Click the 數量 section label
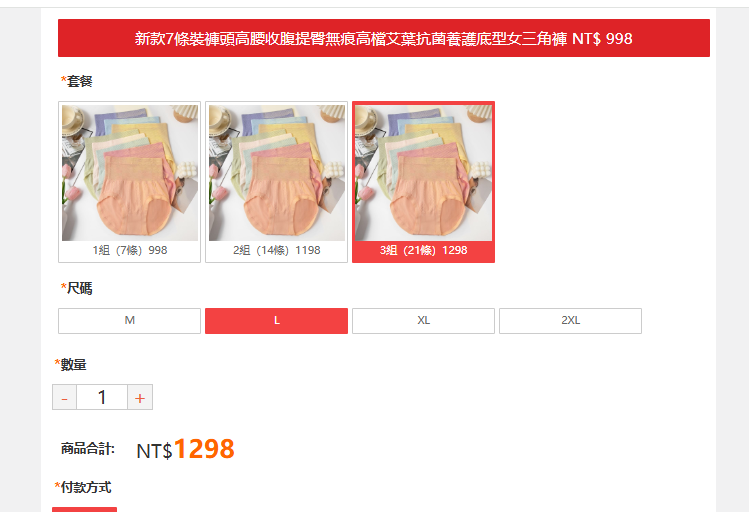 point(71,364)
